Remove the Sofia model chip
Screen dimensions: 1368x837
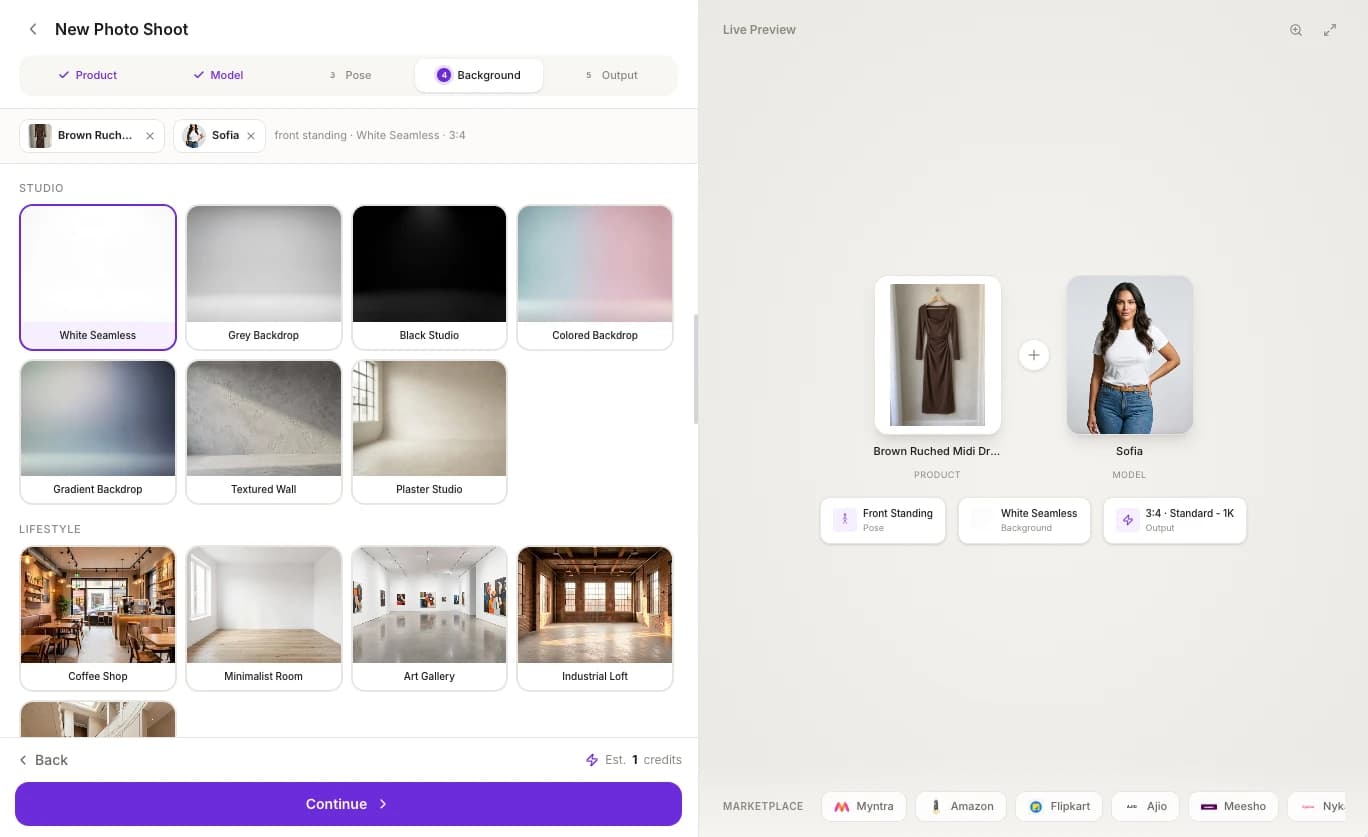point(251,136)
